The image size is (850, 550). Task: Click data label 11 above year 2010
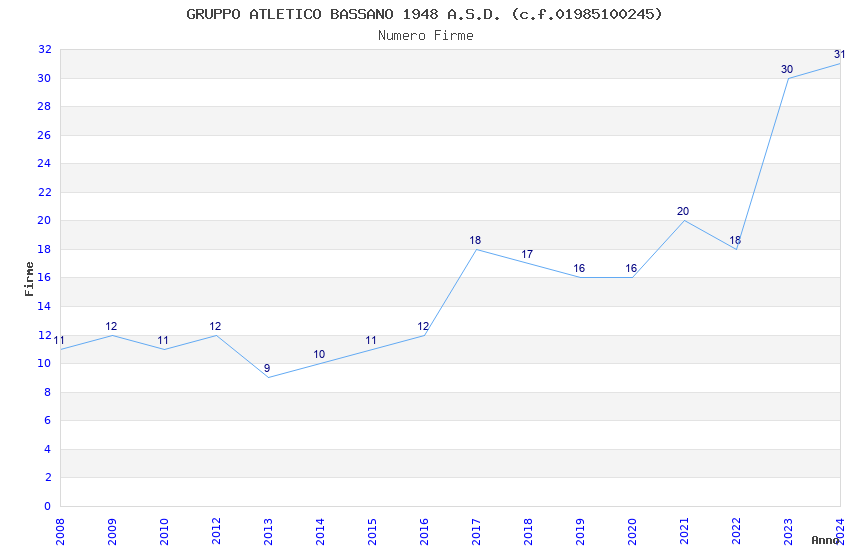(163, 340)
